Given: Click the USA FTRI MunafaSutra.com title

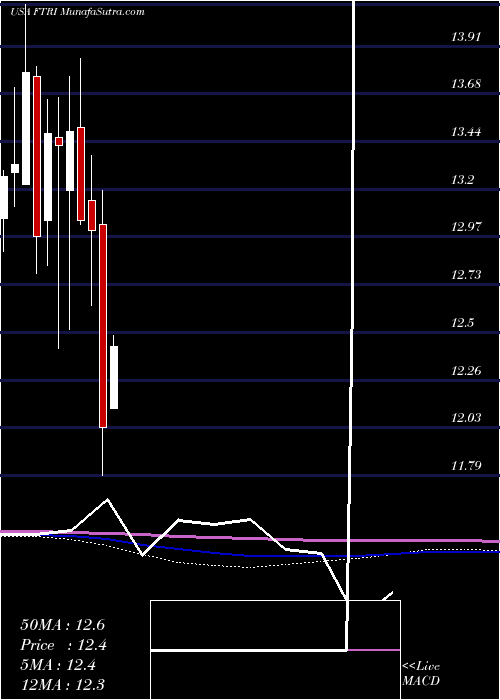Looking at the screenshot, I should 77,12.
